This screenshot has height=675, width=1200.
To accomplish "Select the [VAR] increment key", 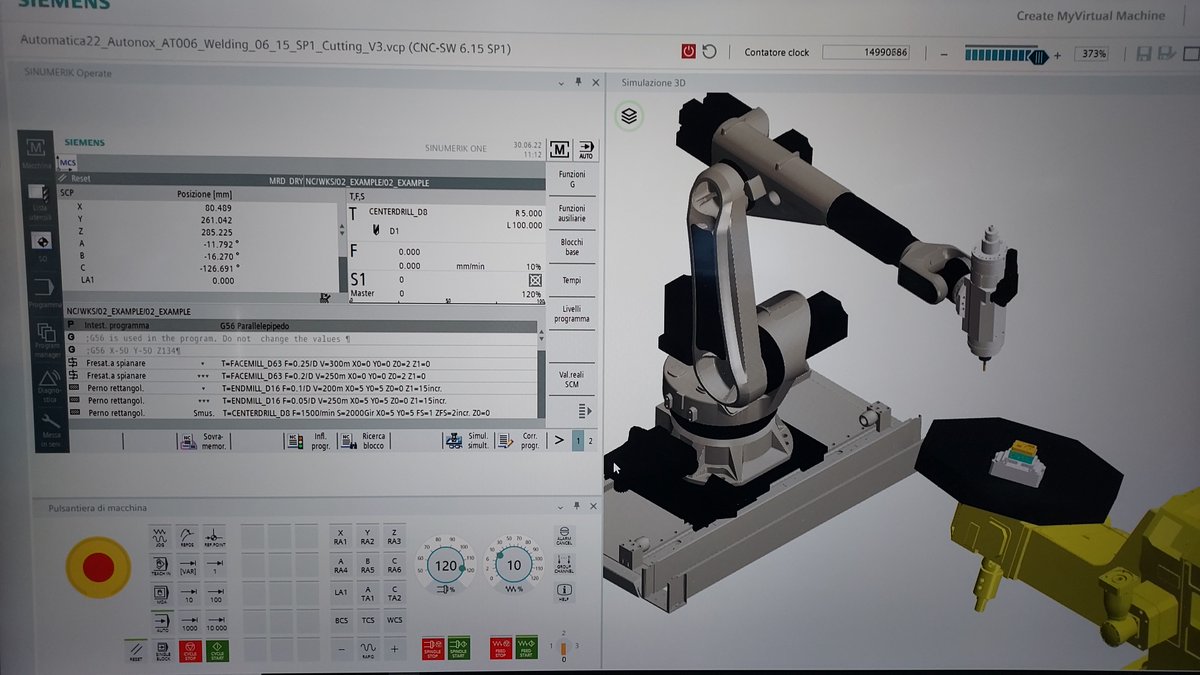I will (x=187, y=565).
